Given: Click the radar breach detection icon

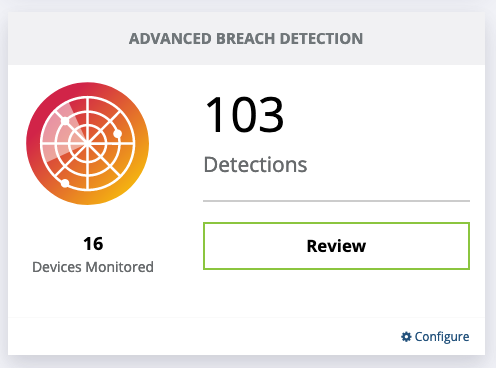Looking at the screenshot, I should [x=87, y=143].
